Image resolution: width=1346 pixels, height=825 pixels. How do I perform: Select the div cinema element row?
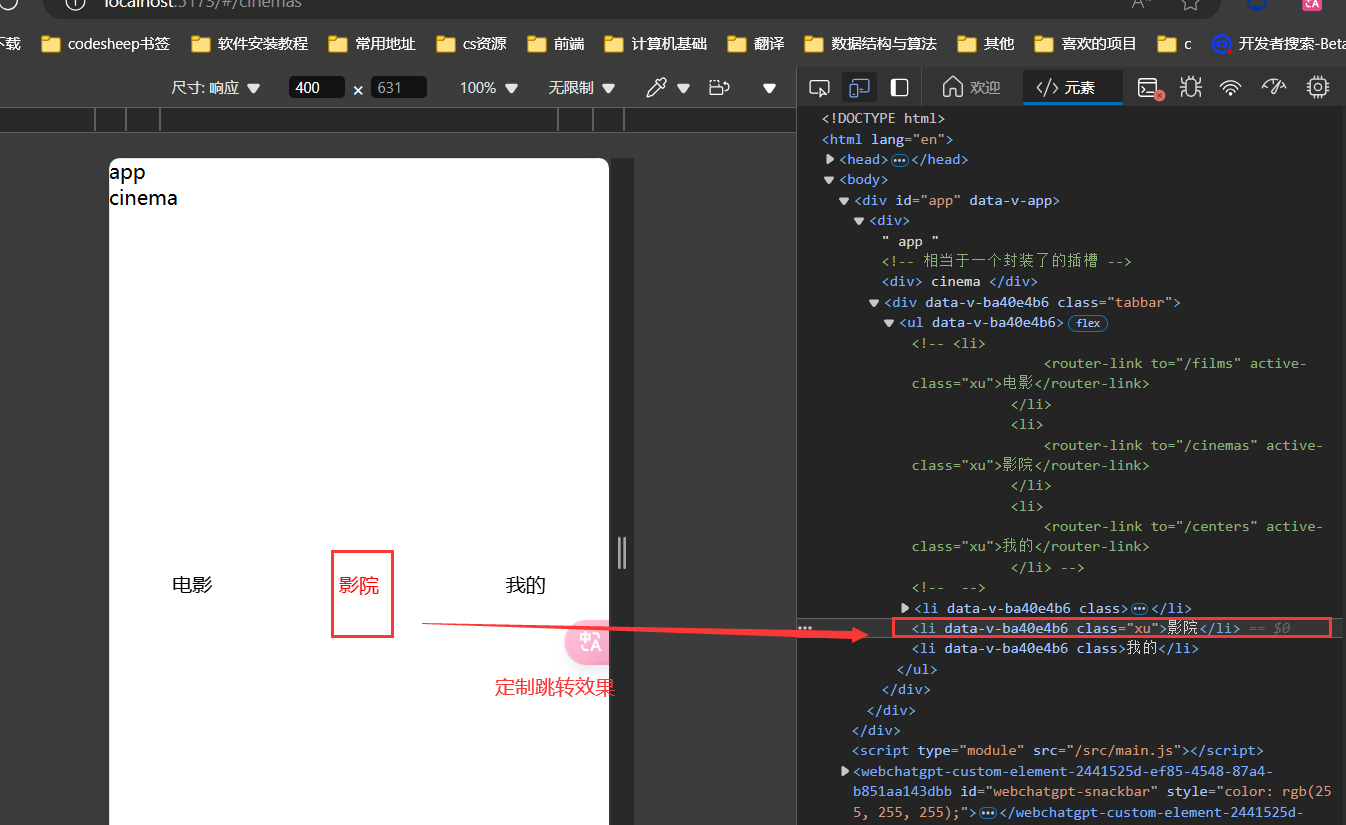click(x=960, y=281)
